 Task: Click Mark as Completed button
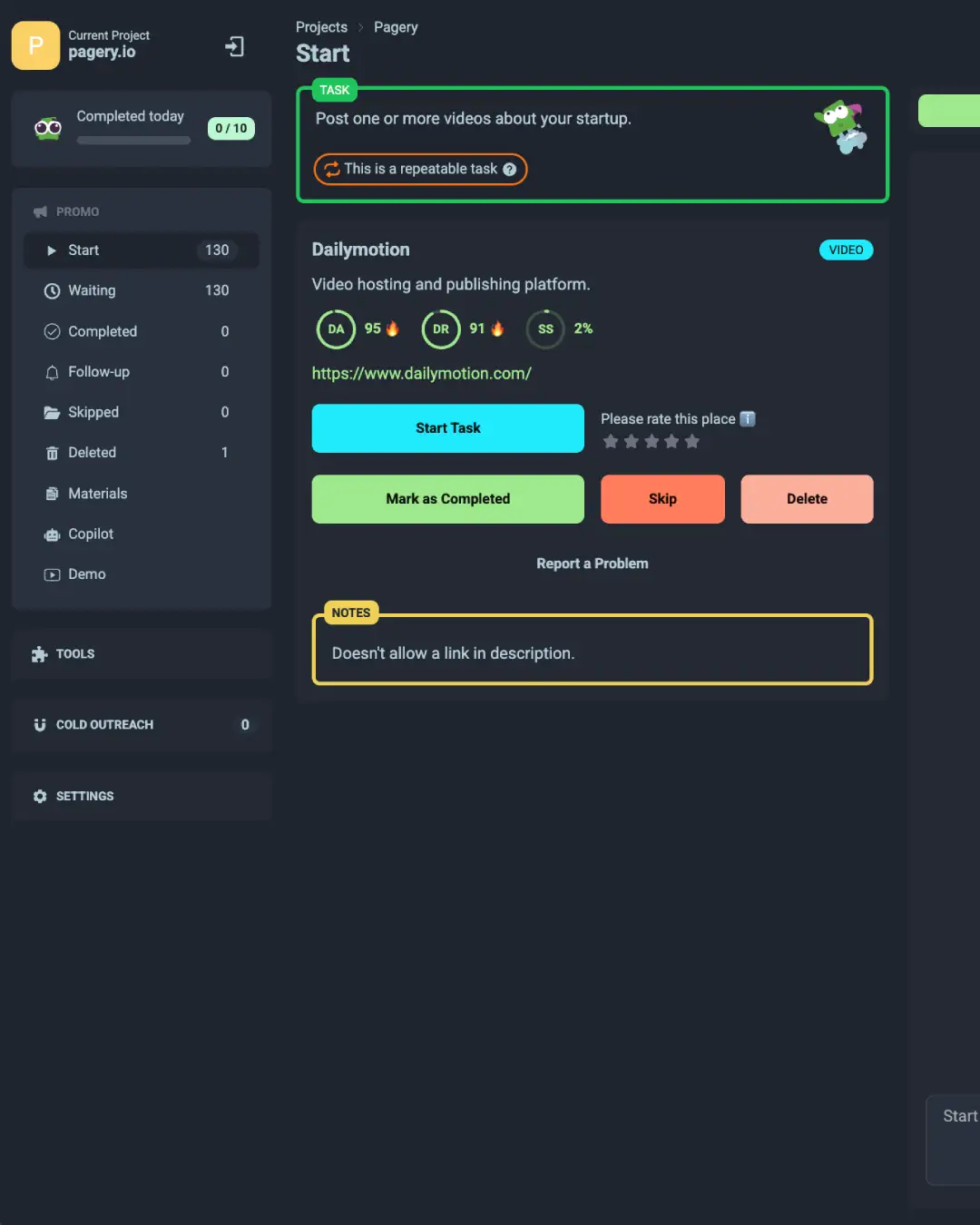[x=447, y=499]
